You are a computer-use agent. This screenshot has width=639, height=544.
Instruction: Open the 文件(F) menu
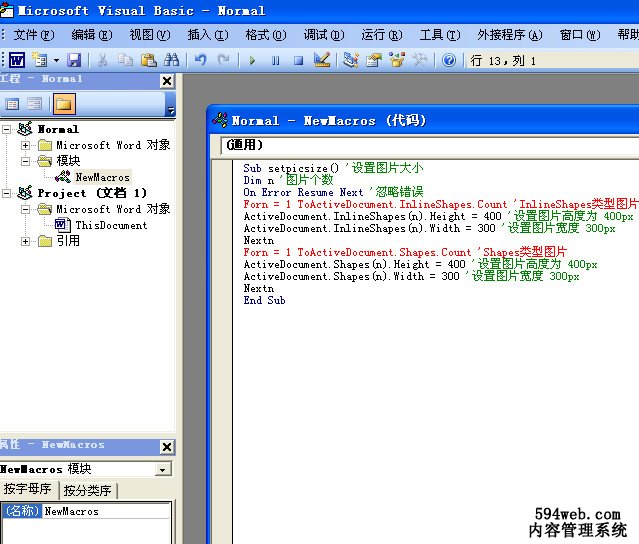tap(34, 35)
